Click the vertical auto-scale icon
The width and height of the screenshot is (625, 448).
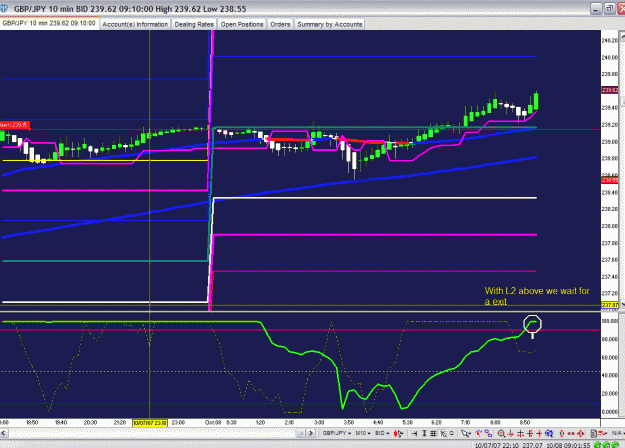pyautogui.click(x=425, y=433)
